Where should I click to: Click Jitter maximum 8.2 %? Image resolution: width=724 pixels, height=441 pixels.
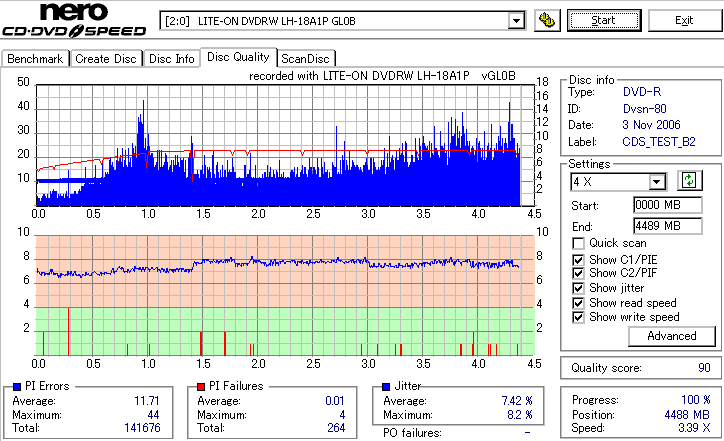(x=520, y=415)
